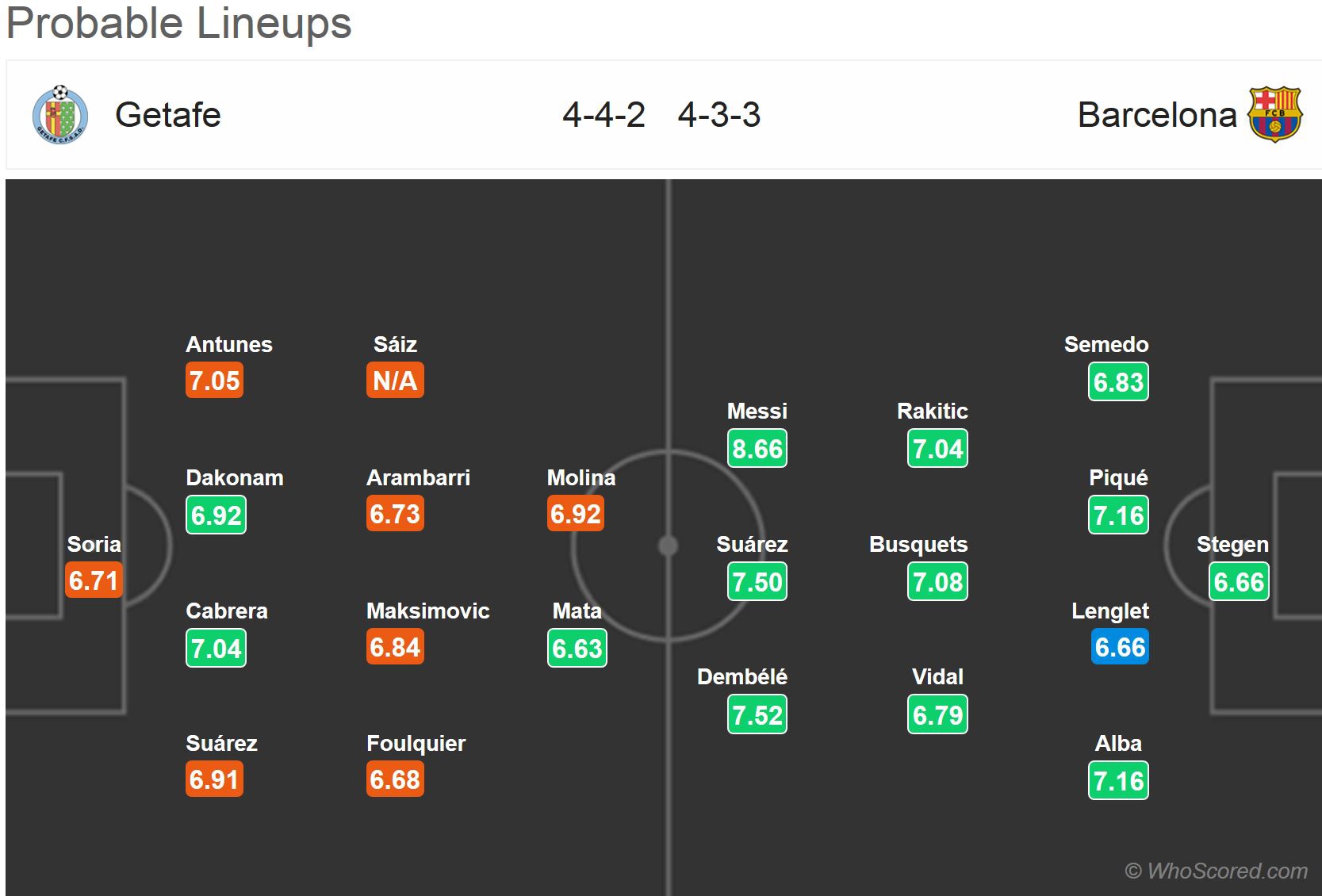Click Stegen's 6.66 rating badge
This screenshot has width=1322, height=896.
(1239, 582)
